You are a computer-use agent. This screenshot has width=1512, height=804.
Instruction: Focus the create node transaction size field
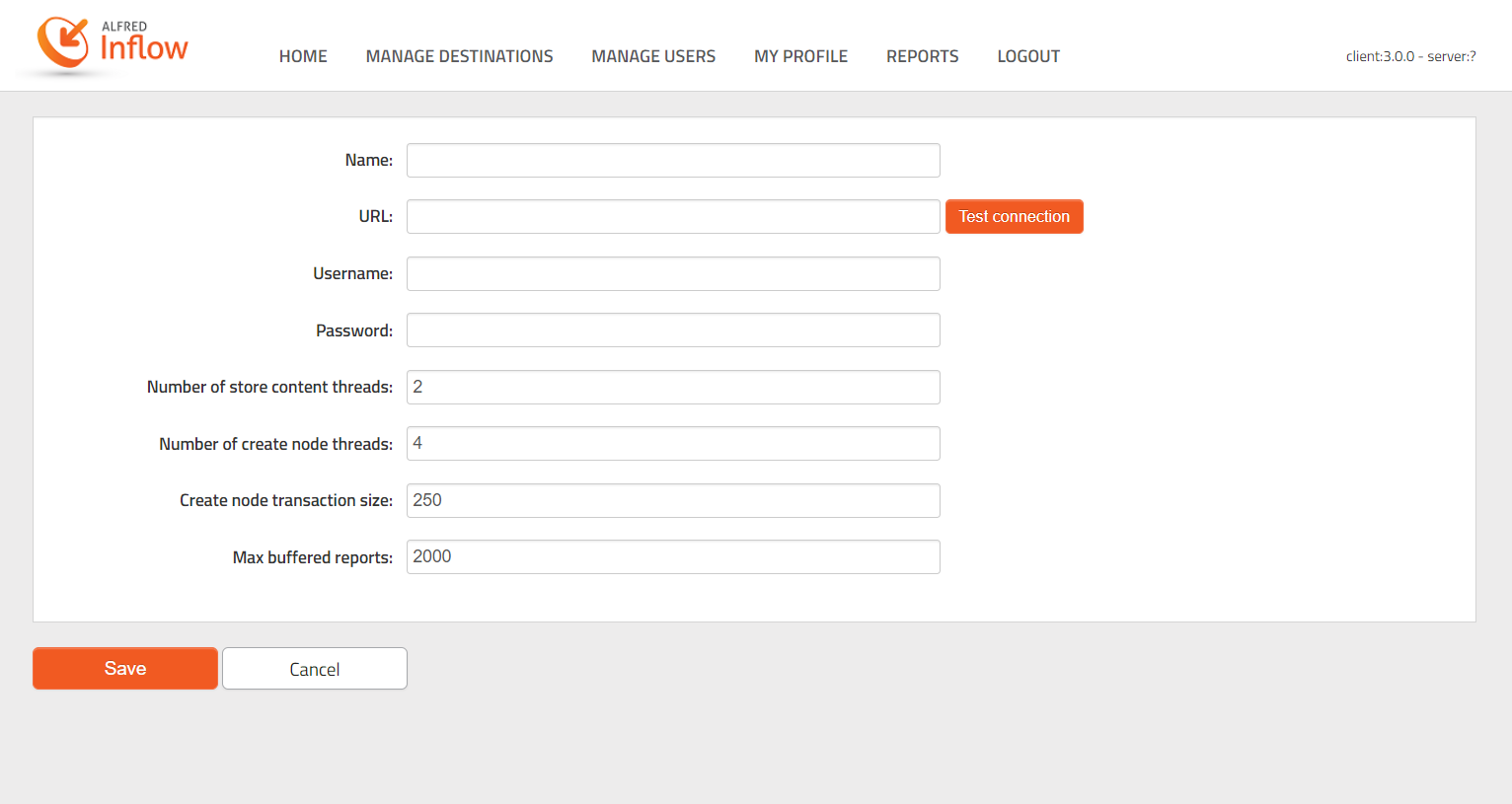pos(673,501)
